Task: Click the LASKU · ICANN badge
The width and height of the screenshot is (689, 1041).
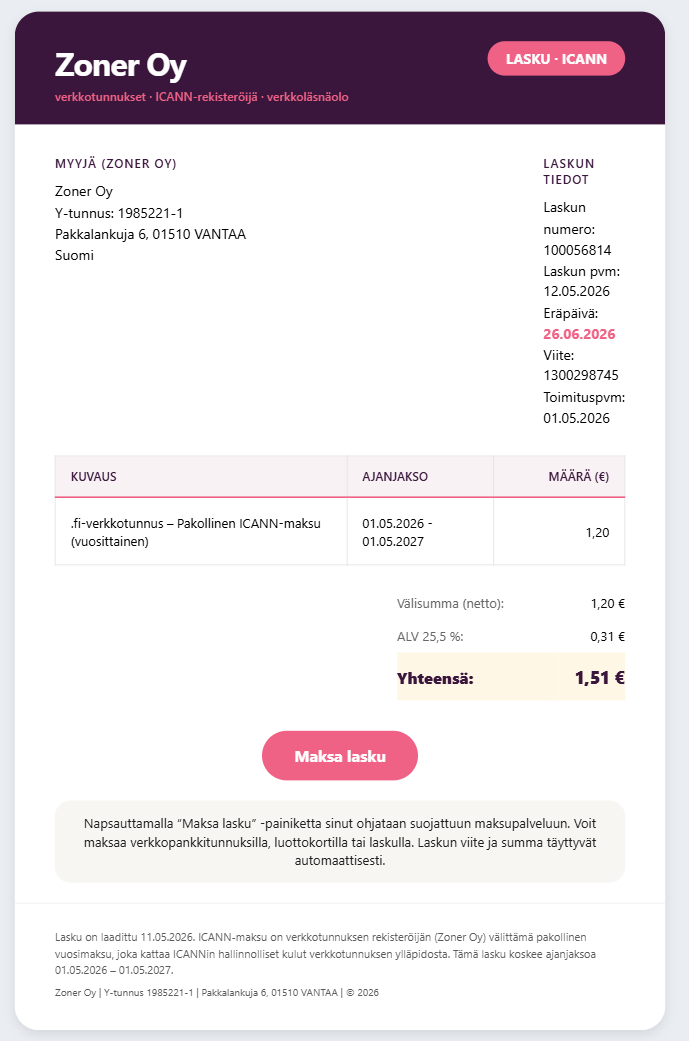Action: tap(556, 58)
